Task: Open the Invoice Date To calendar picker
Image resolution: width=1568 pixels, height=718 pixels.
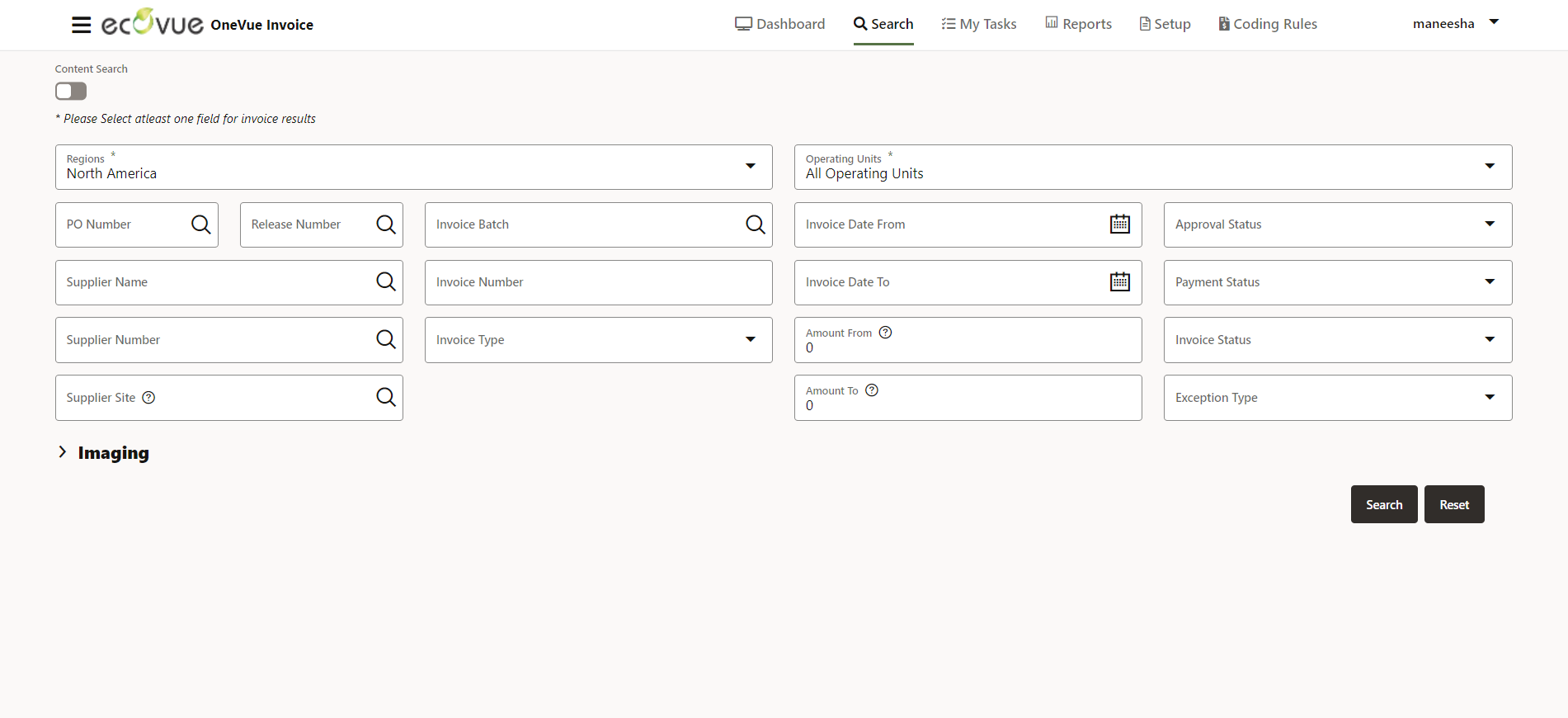Action: point(1119,282)
